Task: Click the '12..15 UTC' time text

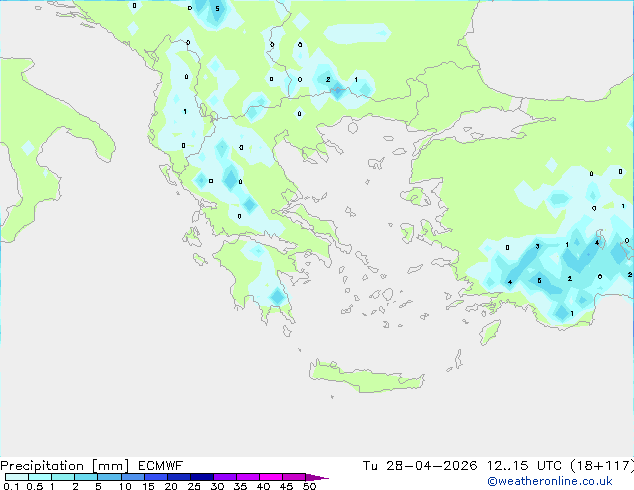Action: 524,466
